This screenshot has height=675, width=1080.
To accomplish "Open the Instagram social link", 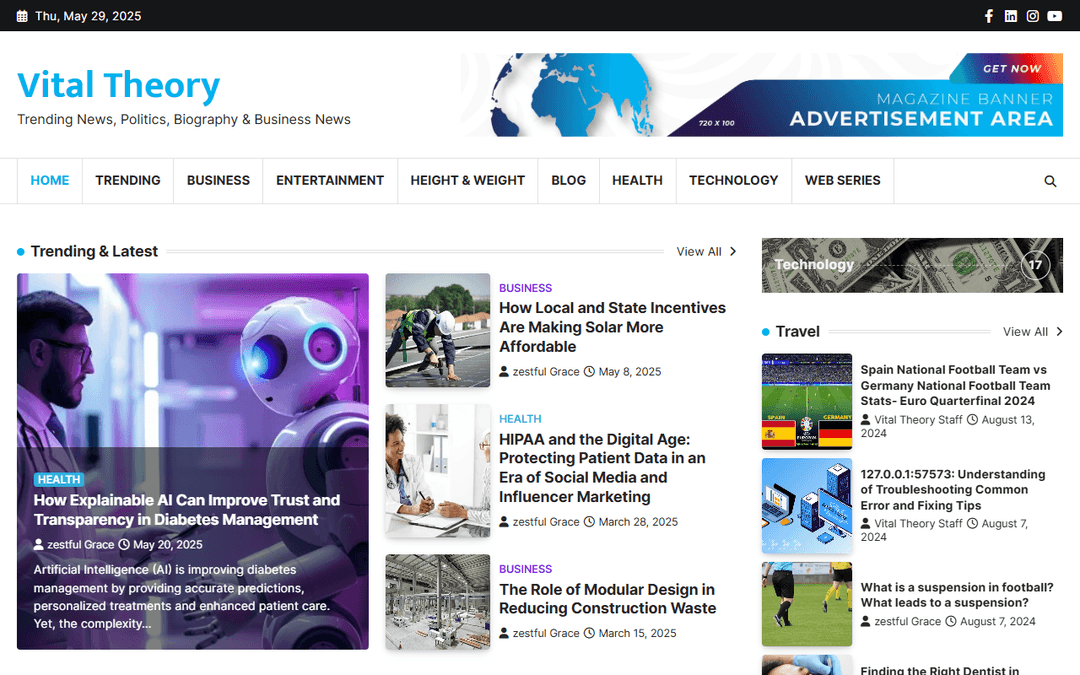I will pos(1032,16).
